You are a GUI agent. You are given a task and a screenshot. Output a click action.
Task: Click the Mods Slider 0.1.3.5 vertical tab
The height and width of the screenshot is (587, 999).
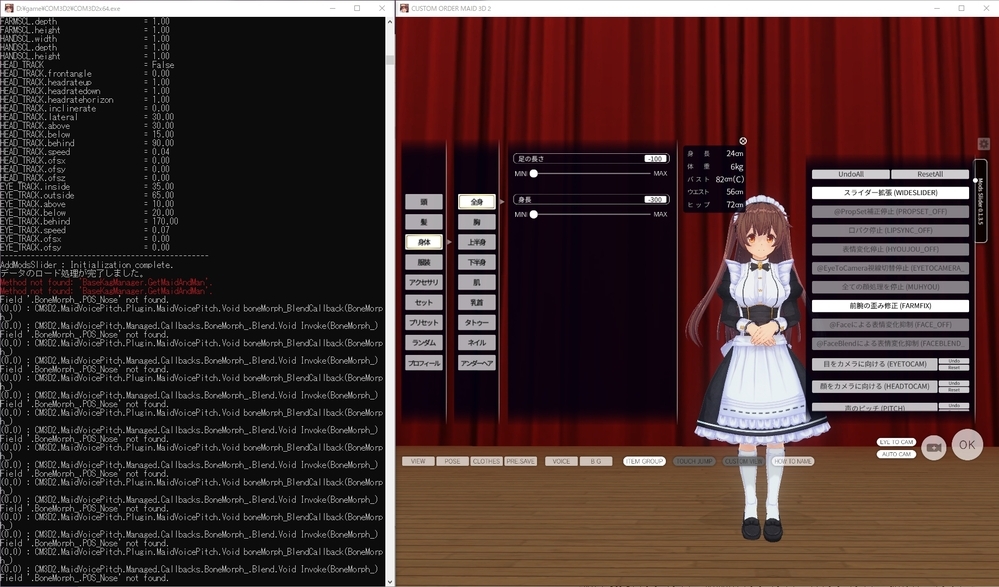(981, 201)
